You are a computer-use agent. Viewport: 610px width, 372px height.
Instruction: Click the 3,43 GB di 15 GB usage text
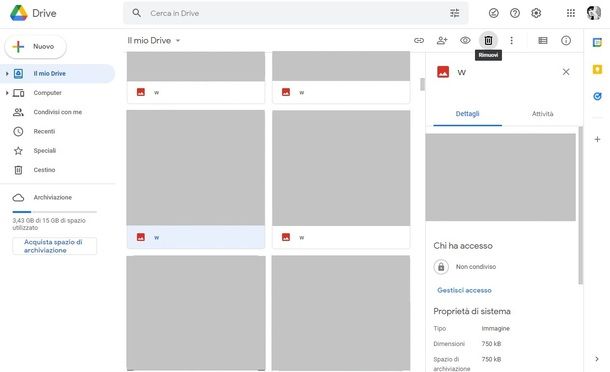pyautogui.click(x=49, y=224)
